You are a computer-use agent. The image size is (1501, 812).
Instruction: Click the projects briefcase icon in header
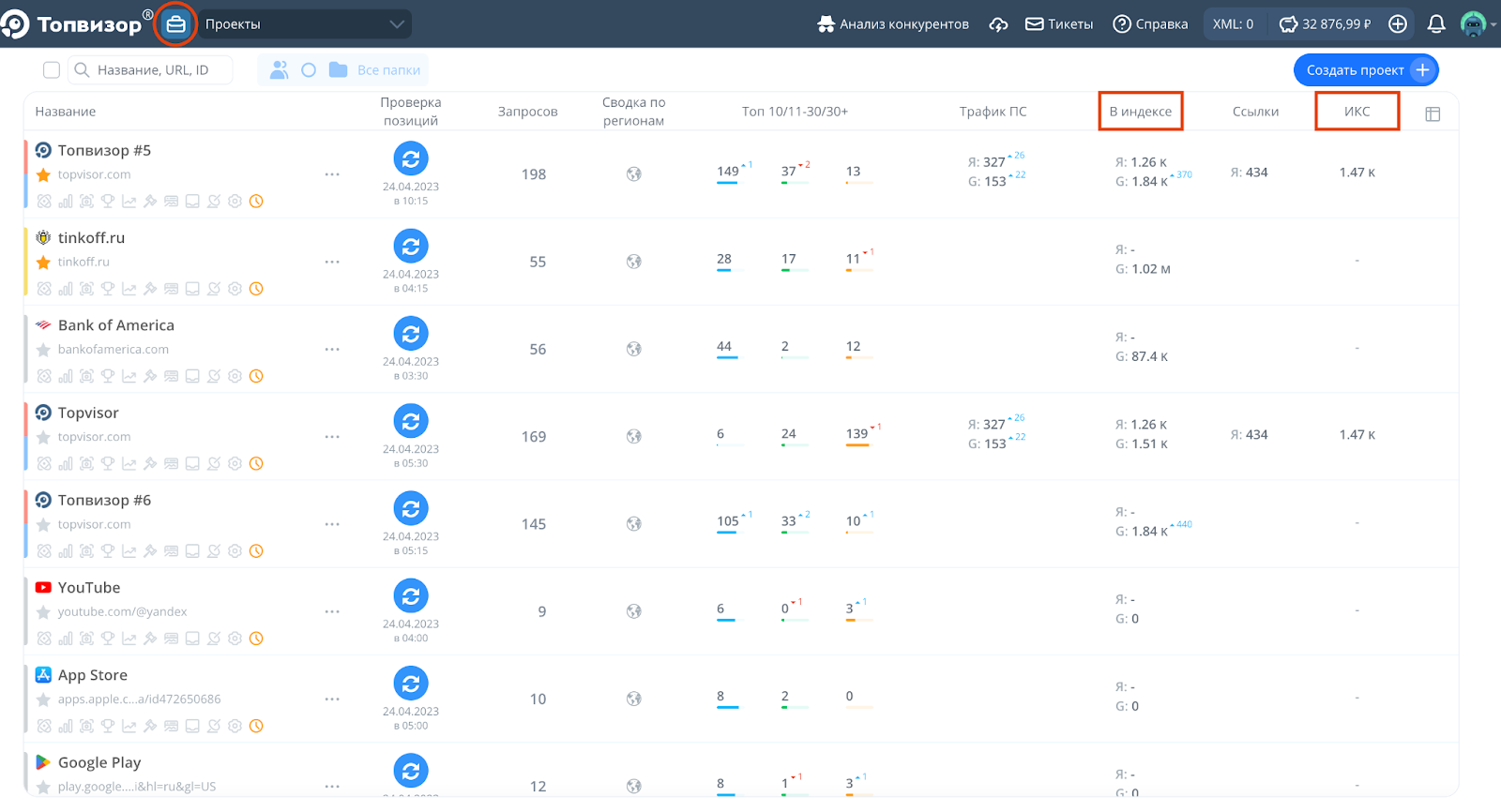pos(175,24)
